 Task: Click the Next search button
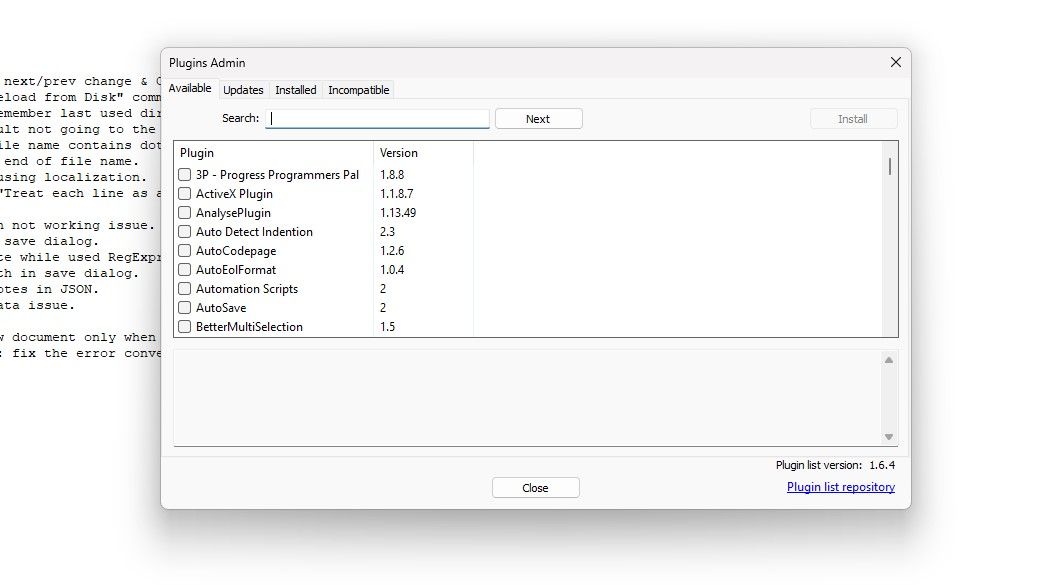click(538, 118)
